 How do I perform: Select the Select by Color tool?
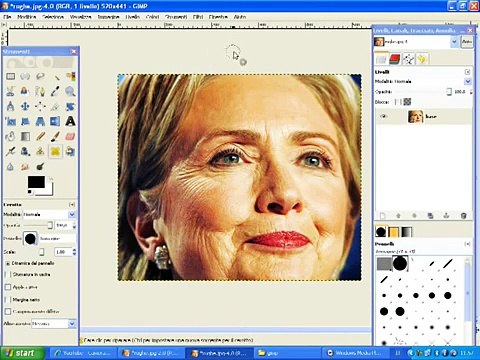click(x=70, y=76)
